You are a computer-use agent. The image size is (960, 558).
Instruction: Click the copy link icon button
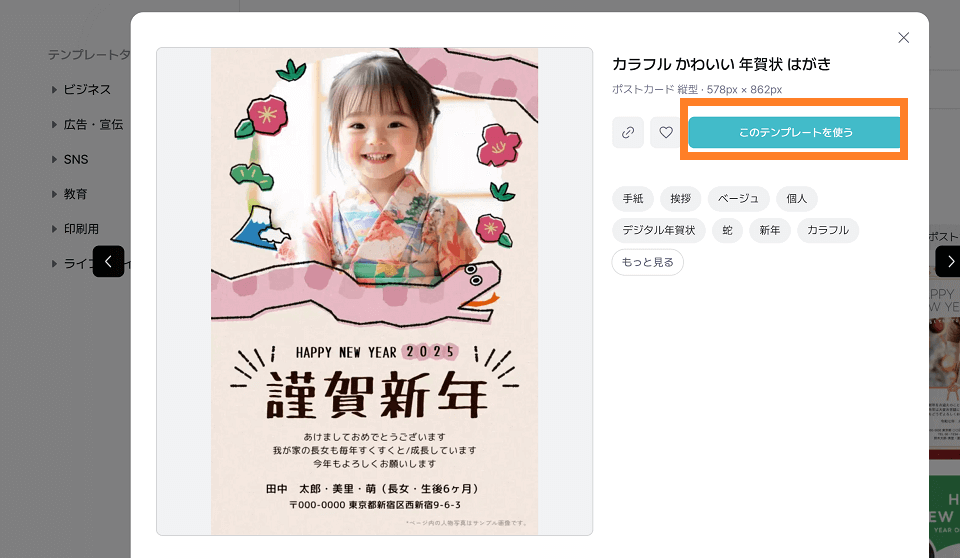[627, 132]
